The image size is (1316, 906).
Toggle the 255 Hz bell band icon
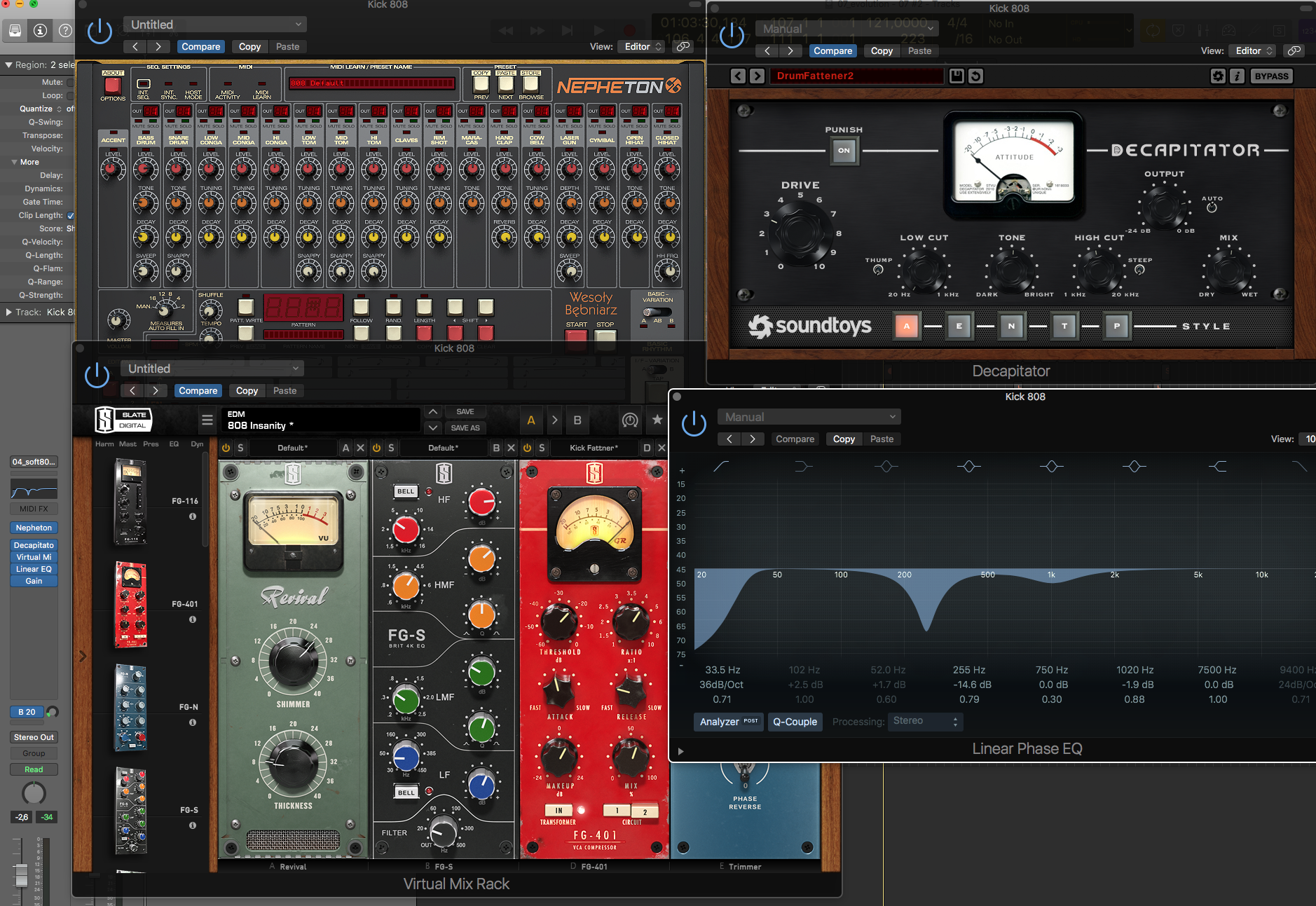(969, 466)
